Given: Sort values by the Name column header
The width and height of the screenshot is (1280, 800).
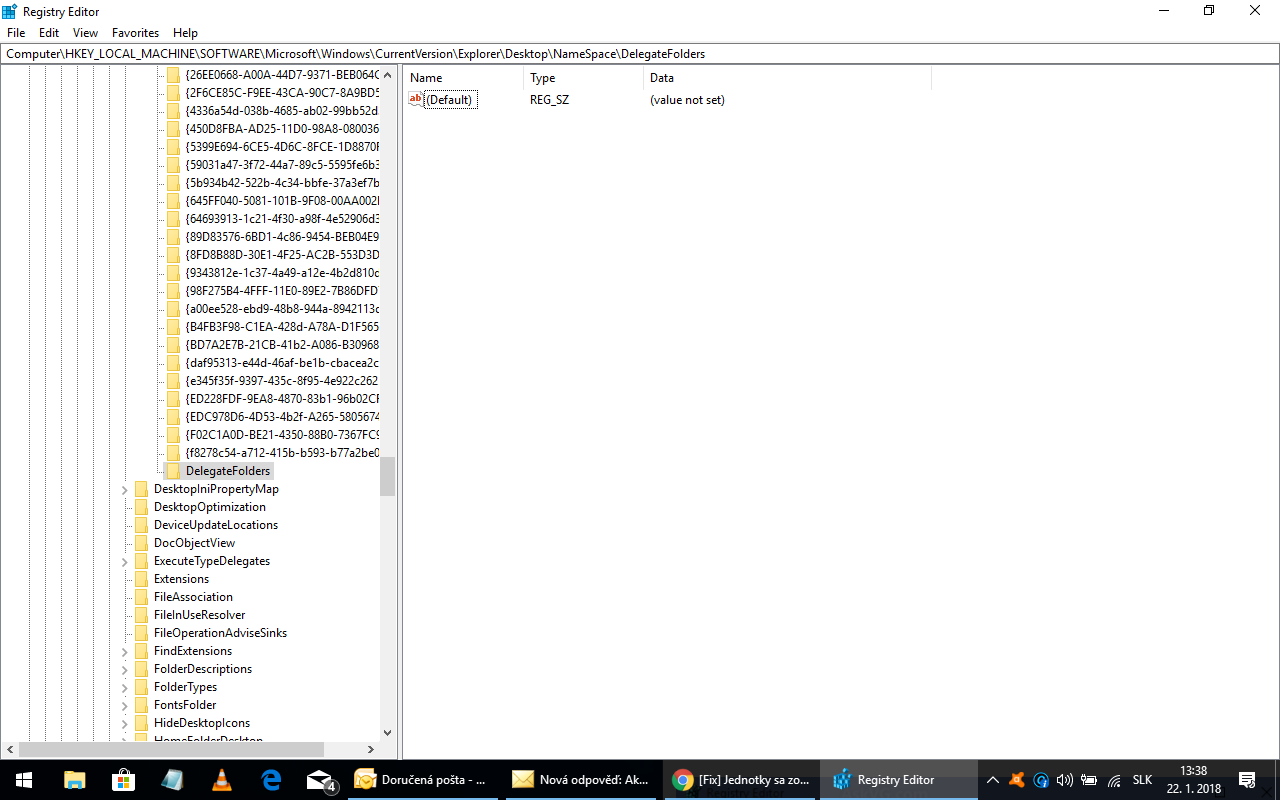Looking at the screenshot, I should click(x=464, y=78).
